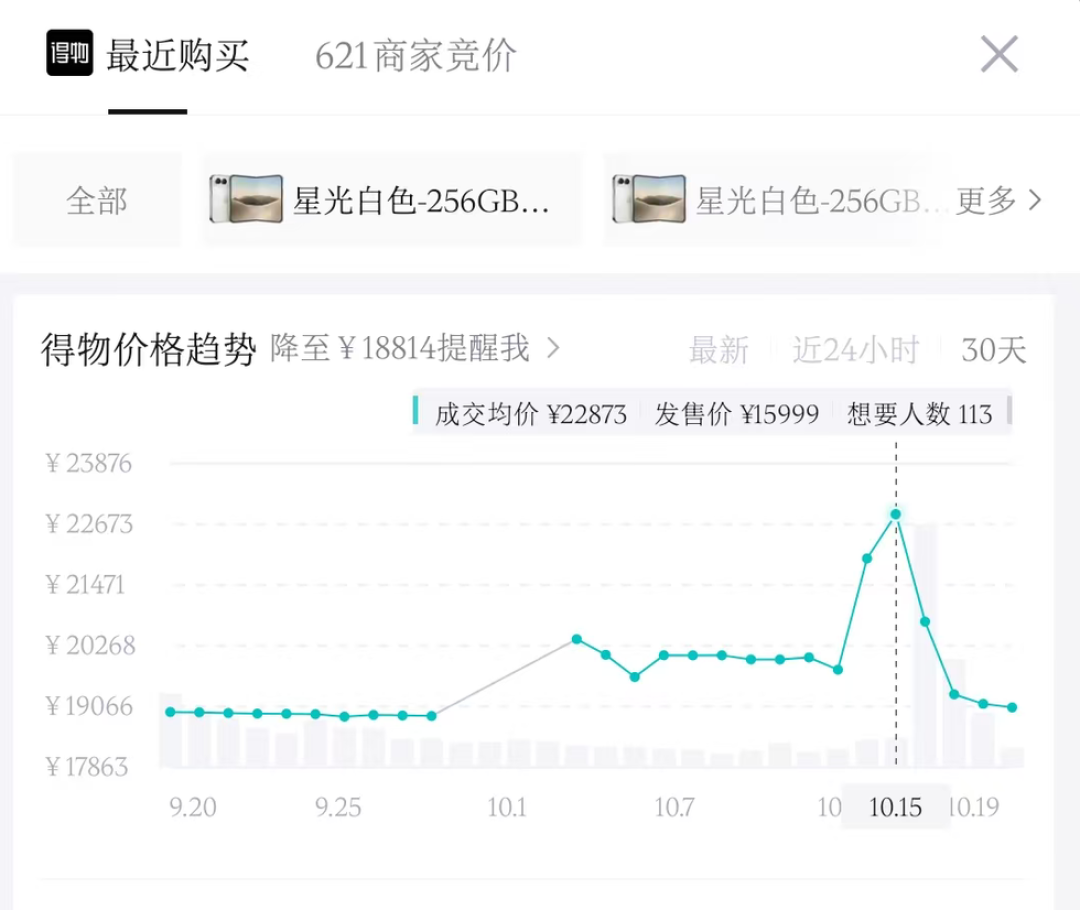Click the tallest volume bar after 10.15
Screen dimensions: 1080x910
[x=925, y=645]
